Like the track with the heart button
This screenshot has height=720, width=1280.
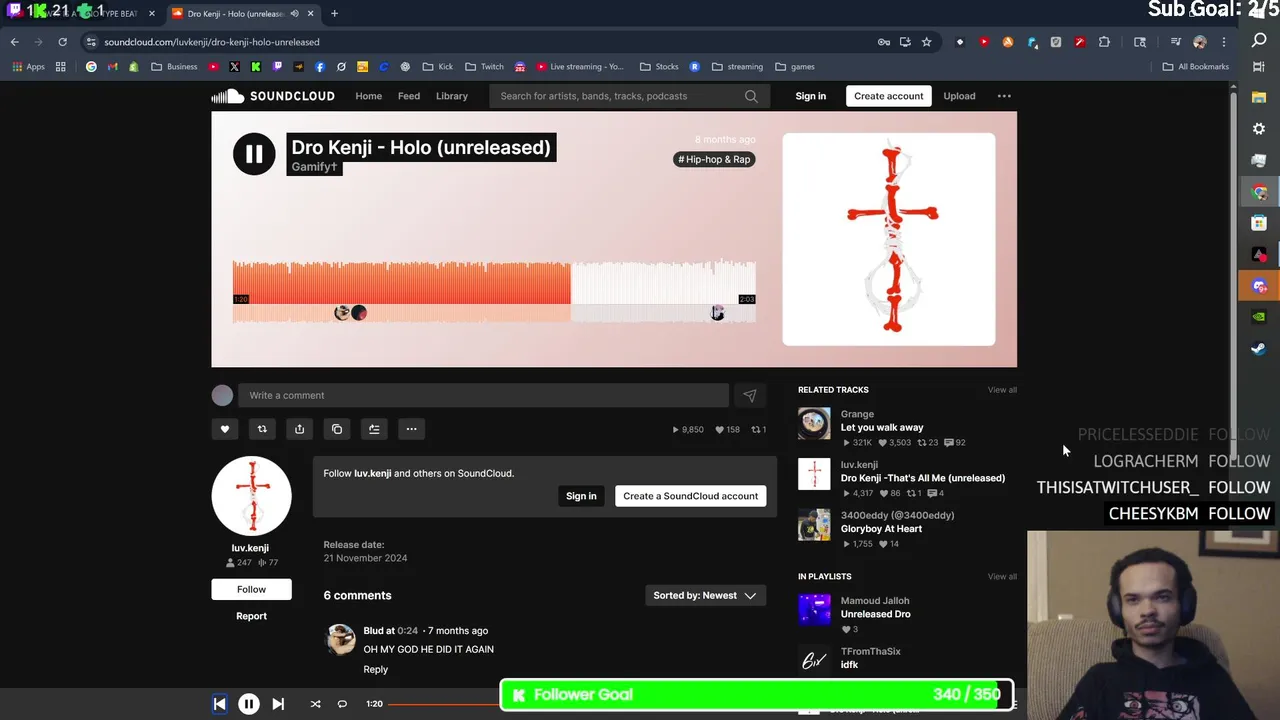coord(225,429)
